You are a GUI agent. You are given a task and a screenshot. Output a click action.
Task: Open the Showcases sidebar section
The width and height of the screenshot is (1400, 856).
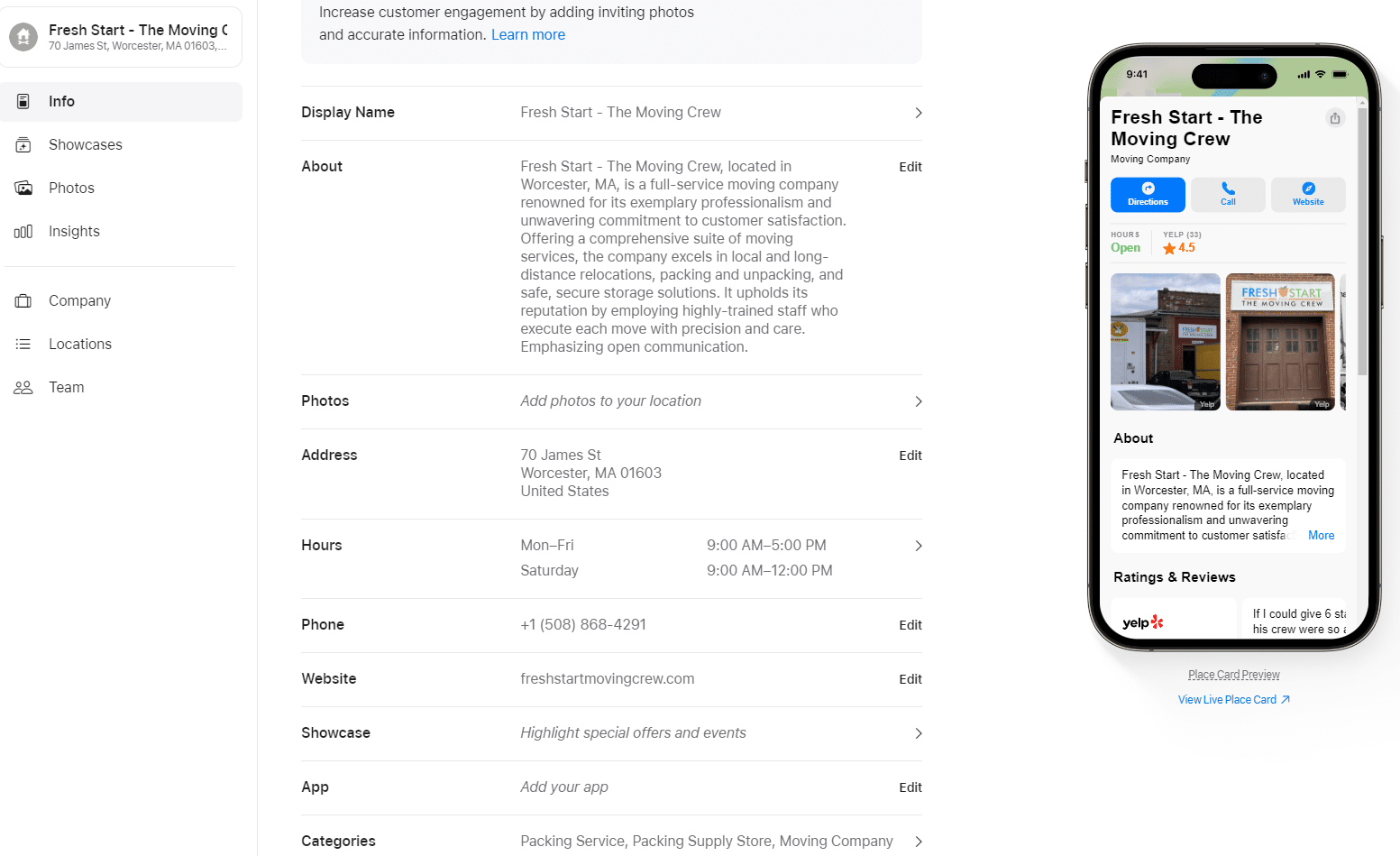click(x=121, y=144)
